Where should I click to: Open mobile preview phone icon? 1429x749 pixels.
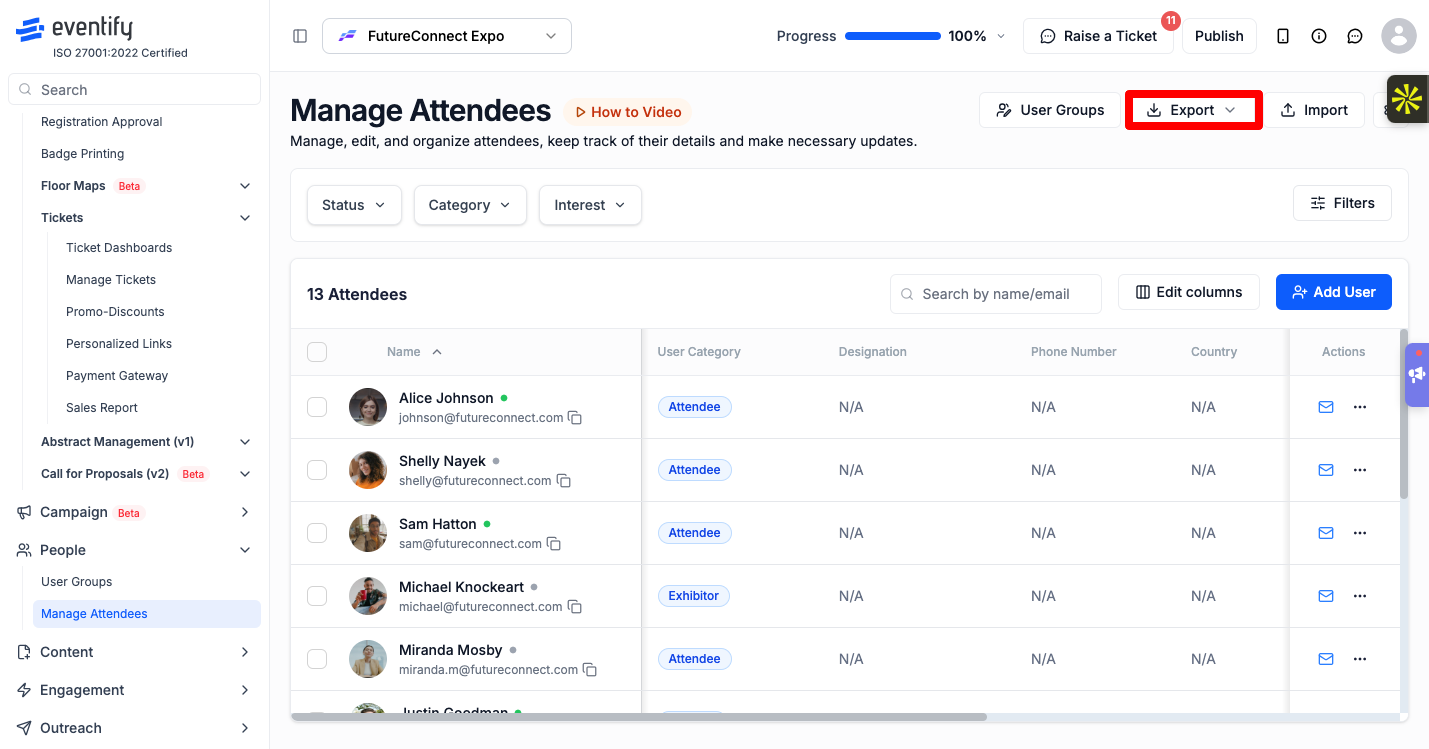[x=1283, y=36]
